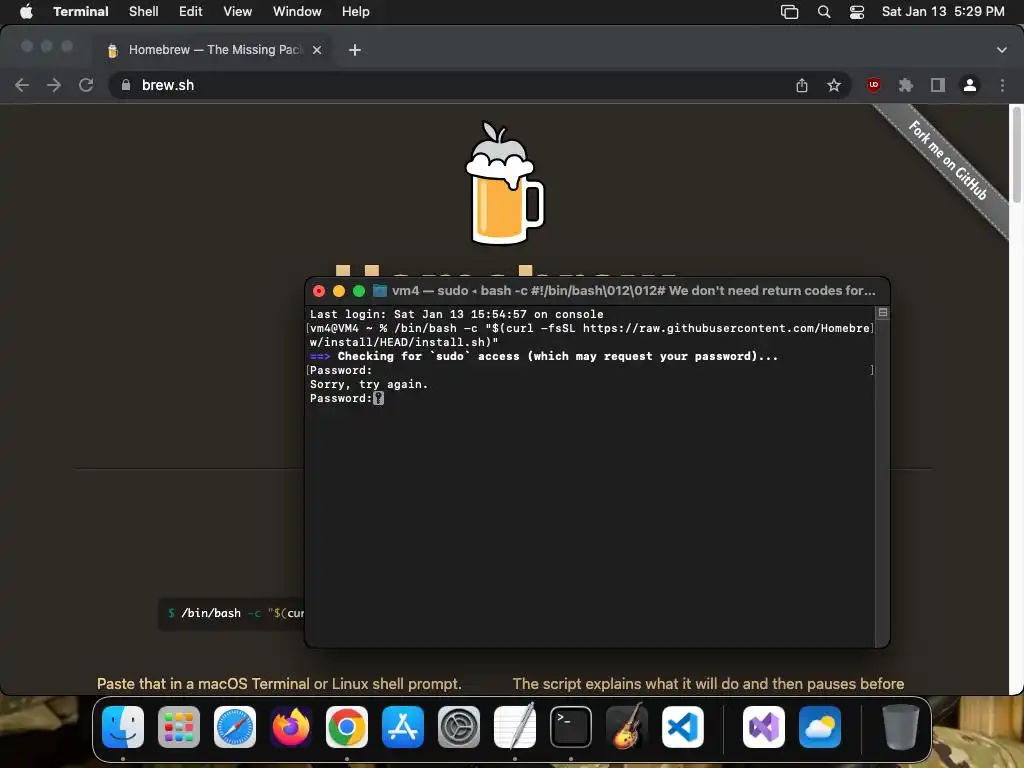1024x768 pixels.
Task: Open the Edit menu
Action: [x=191, y=11]
